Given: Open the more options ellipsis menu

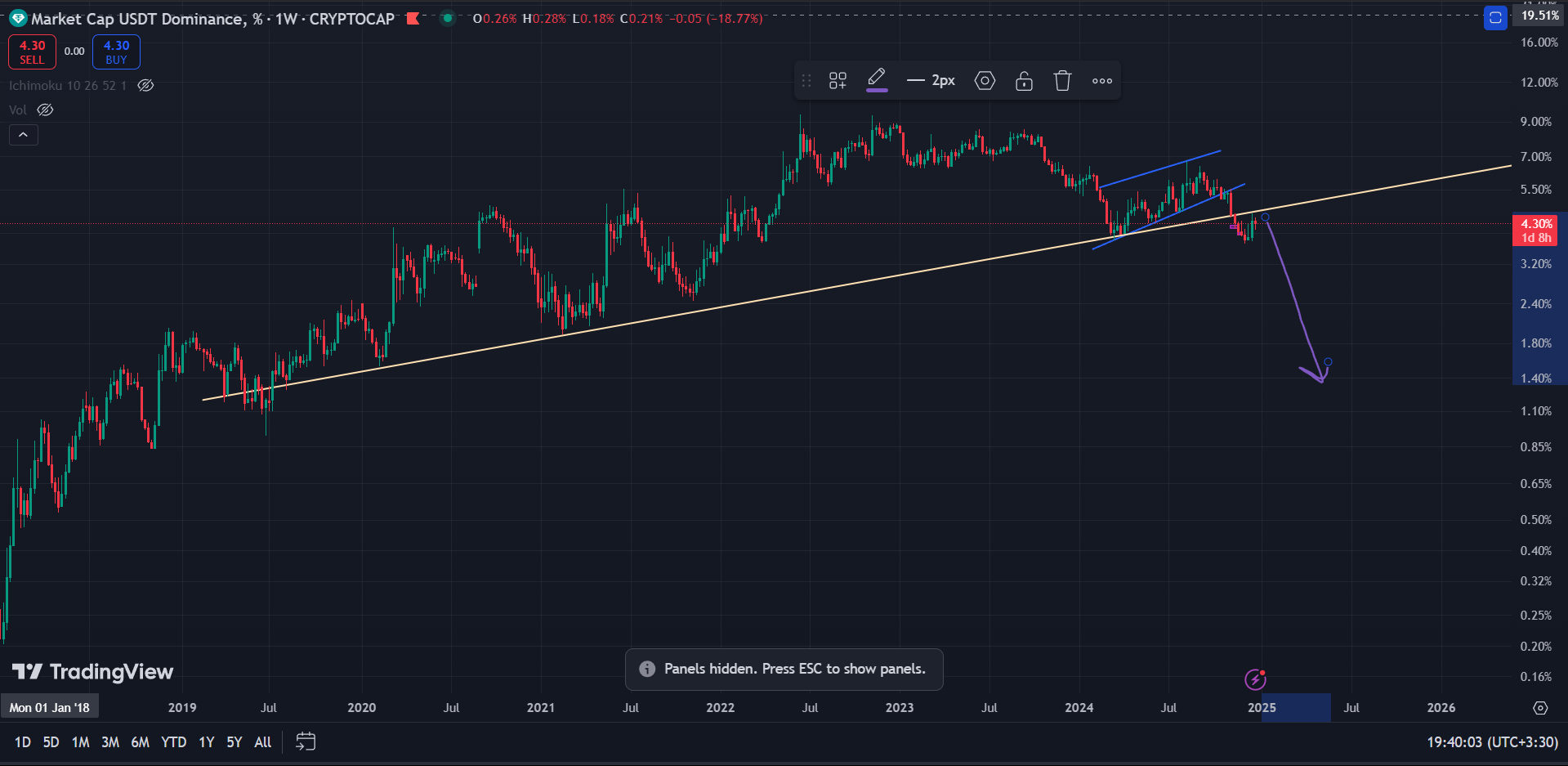Looking at the screenshot, I should click(x=1102, y=80).
